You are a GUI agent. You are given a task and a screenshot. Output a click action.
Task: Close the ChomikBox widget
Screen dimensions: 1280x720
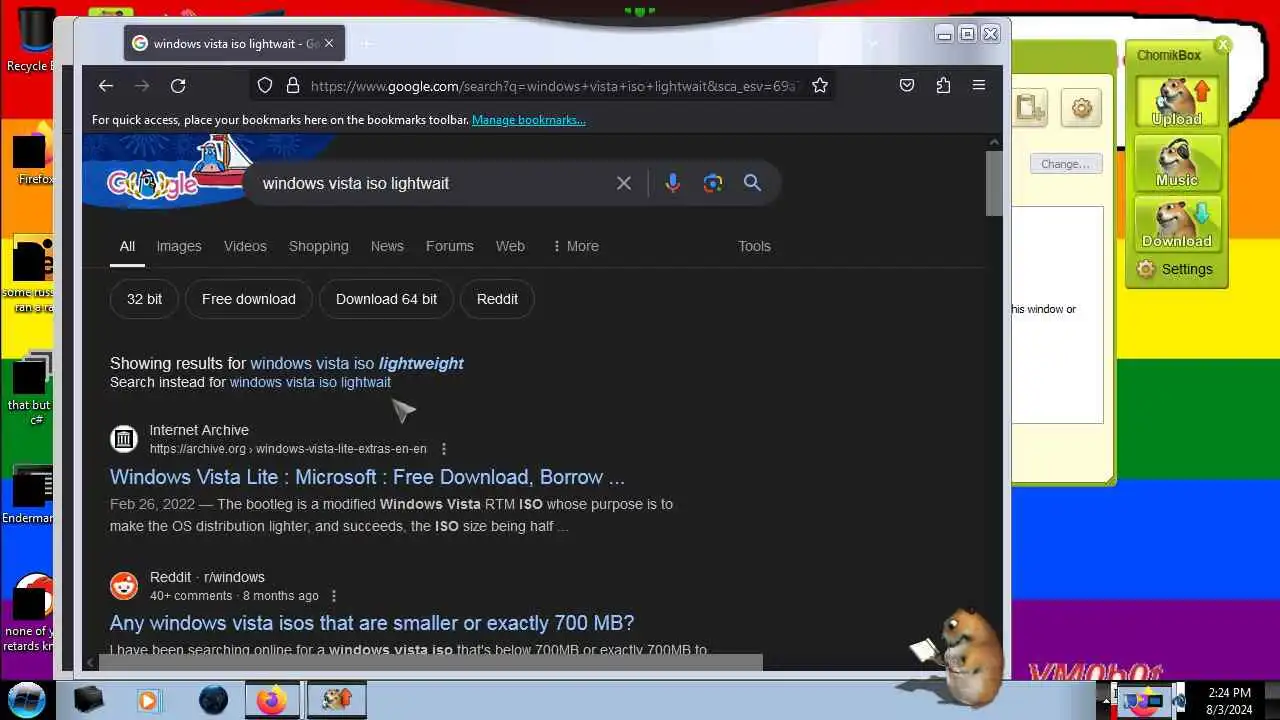(1222, 45)
